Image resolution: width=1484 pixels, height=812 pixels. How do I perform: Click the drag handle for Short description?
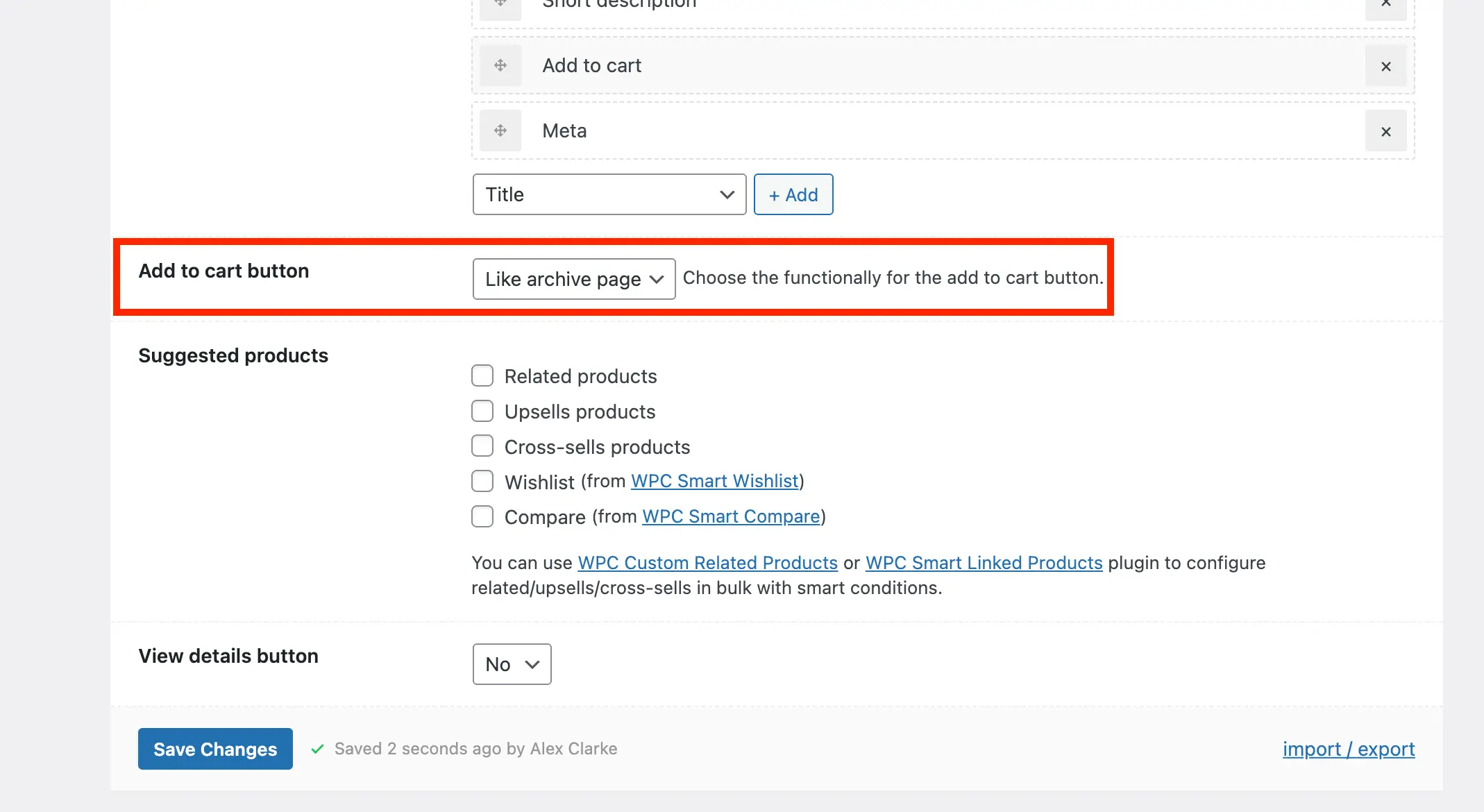[500, 6]
